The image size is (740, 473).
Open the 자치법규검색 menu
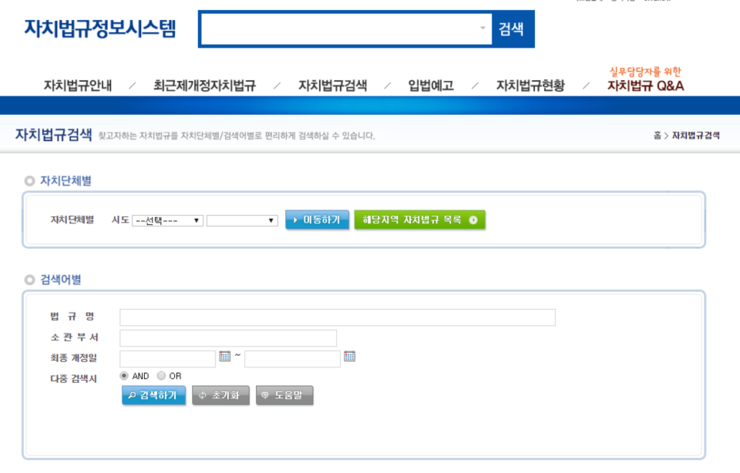(x=333, y=86)
